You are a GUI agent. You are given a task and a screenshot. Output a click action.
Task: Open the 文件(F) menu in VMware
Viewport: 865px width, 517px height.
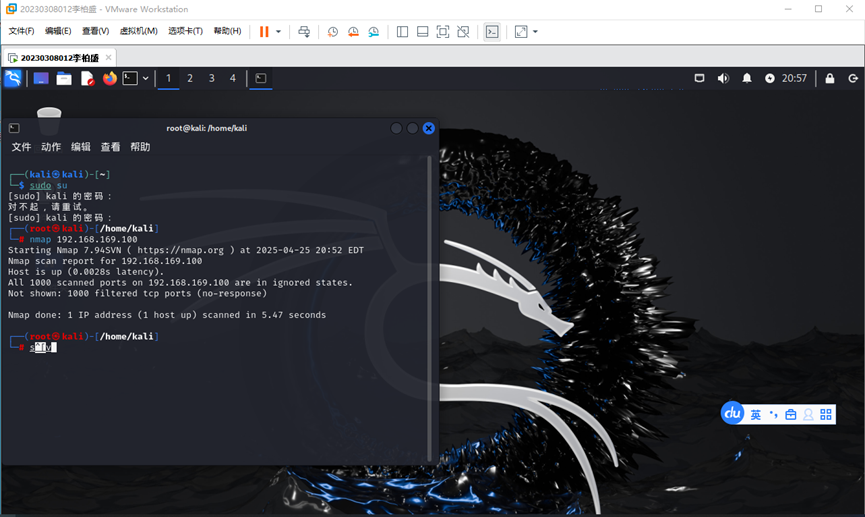[x=22, y=31]
